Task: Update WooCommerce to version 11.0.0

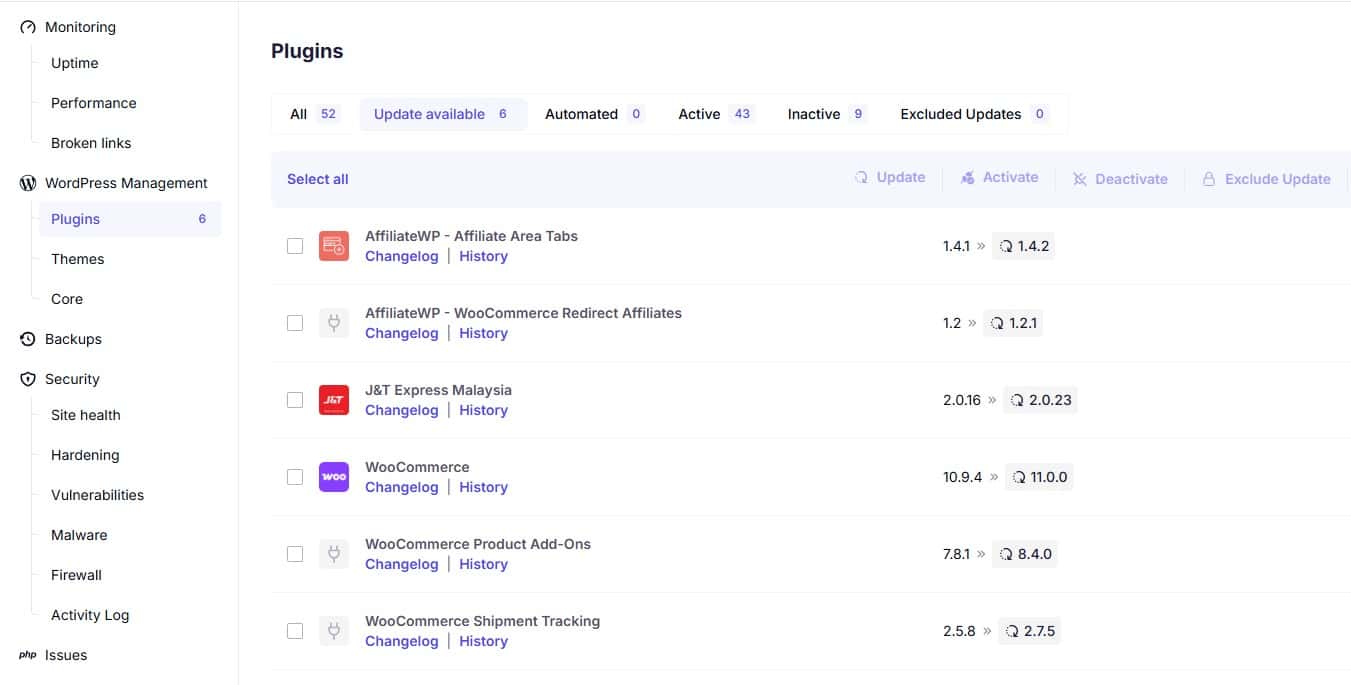Action: [x=1038, y=477]
